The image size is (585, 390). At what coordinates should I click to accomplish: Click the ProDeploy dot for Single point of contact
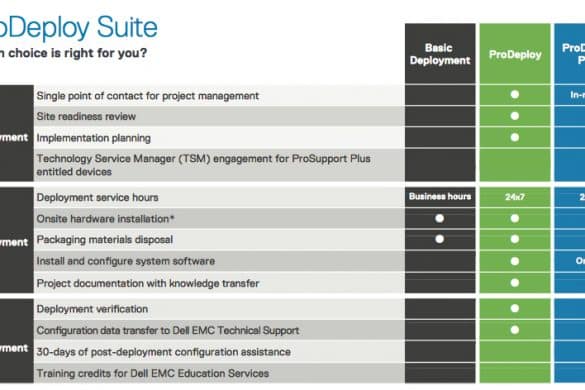(515, 94)
